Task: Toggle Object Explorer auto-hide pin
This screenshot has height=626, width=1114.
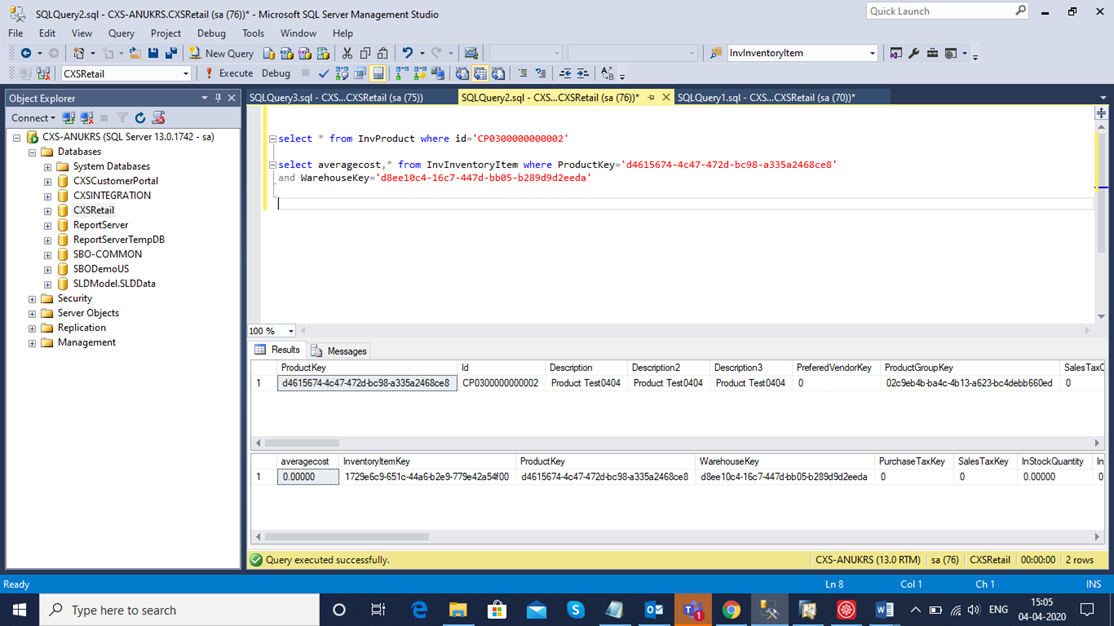Action: [218, 98]
